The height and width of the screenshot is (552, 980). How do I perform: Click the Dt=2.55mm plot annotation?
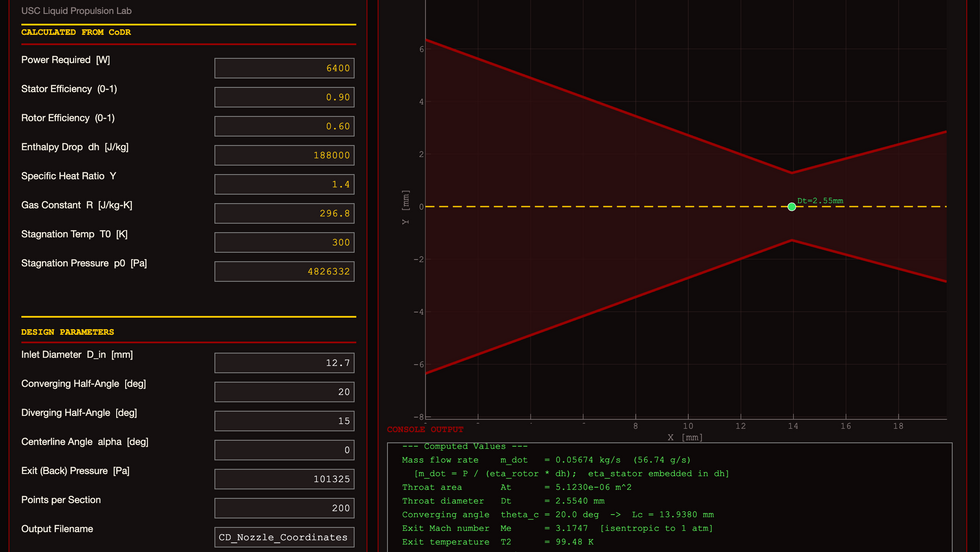click(820, 201)
